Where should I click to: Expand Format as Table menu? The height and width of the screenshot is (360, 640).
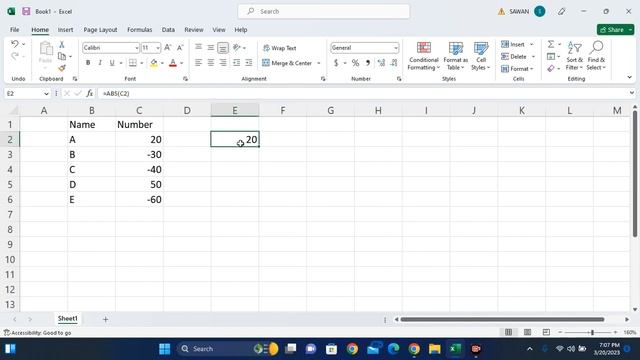(456, 56)
